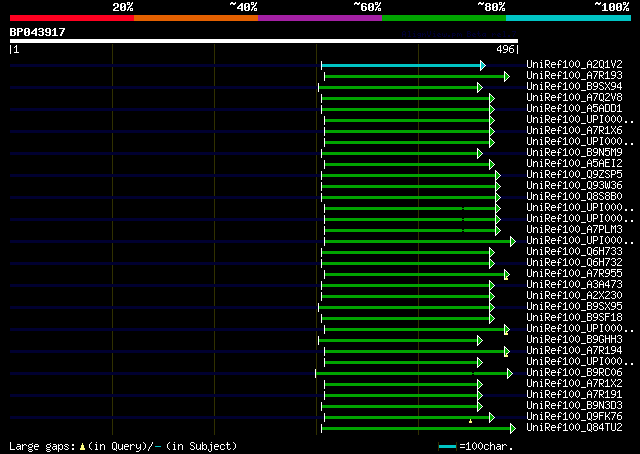
Task: Click the orange ~40% identity legend segment
Action: (196, 18)
